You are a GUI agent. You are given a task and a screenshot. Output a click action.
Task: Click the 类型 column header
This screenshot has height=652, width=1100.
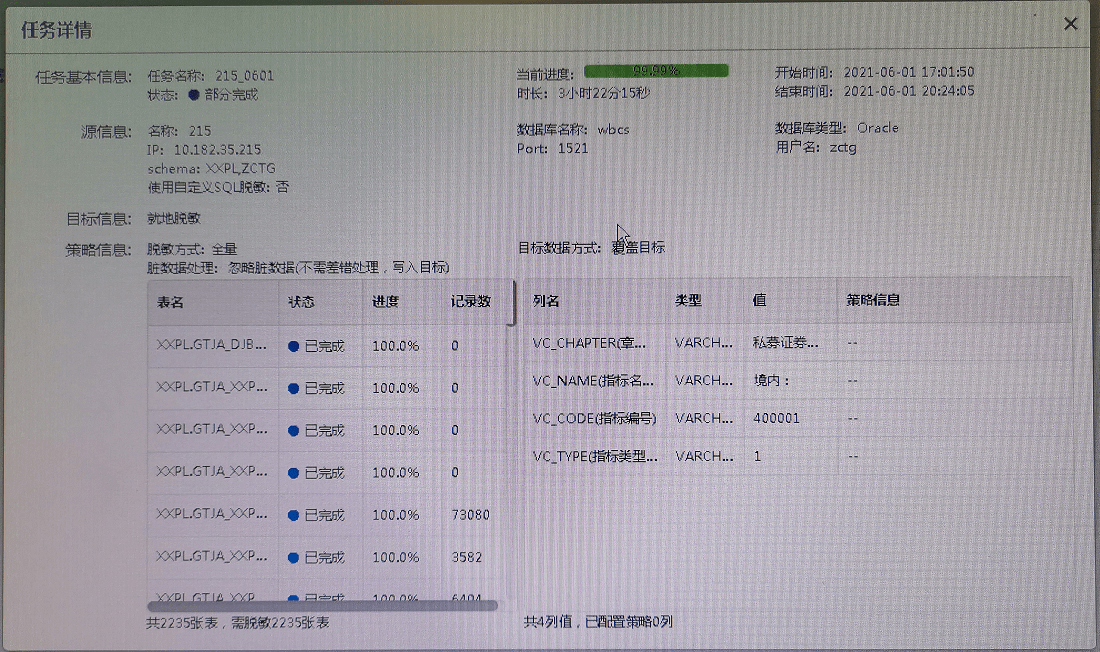pyautogui.click(x=688, y=300)
